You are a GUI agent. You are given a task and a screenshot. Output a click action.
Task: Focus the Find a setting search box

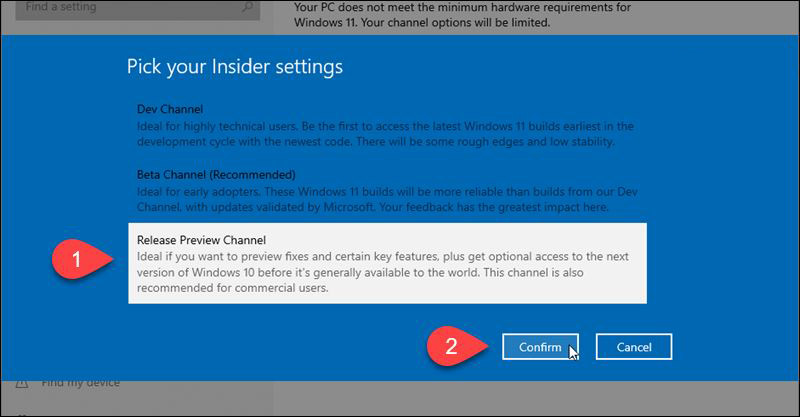(x=120, y=8)
